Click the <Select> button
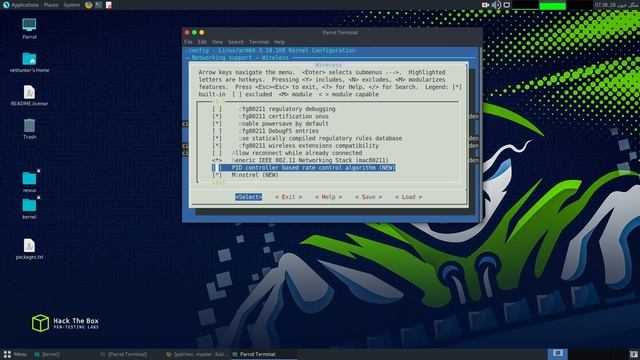 pyautogui.click(x=249, y=197)
